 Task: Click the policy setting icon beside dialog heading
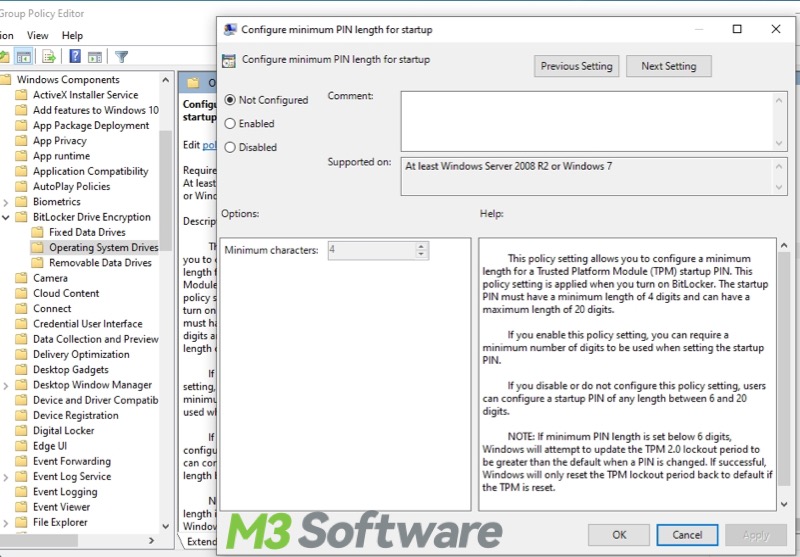229,61
